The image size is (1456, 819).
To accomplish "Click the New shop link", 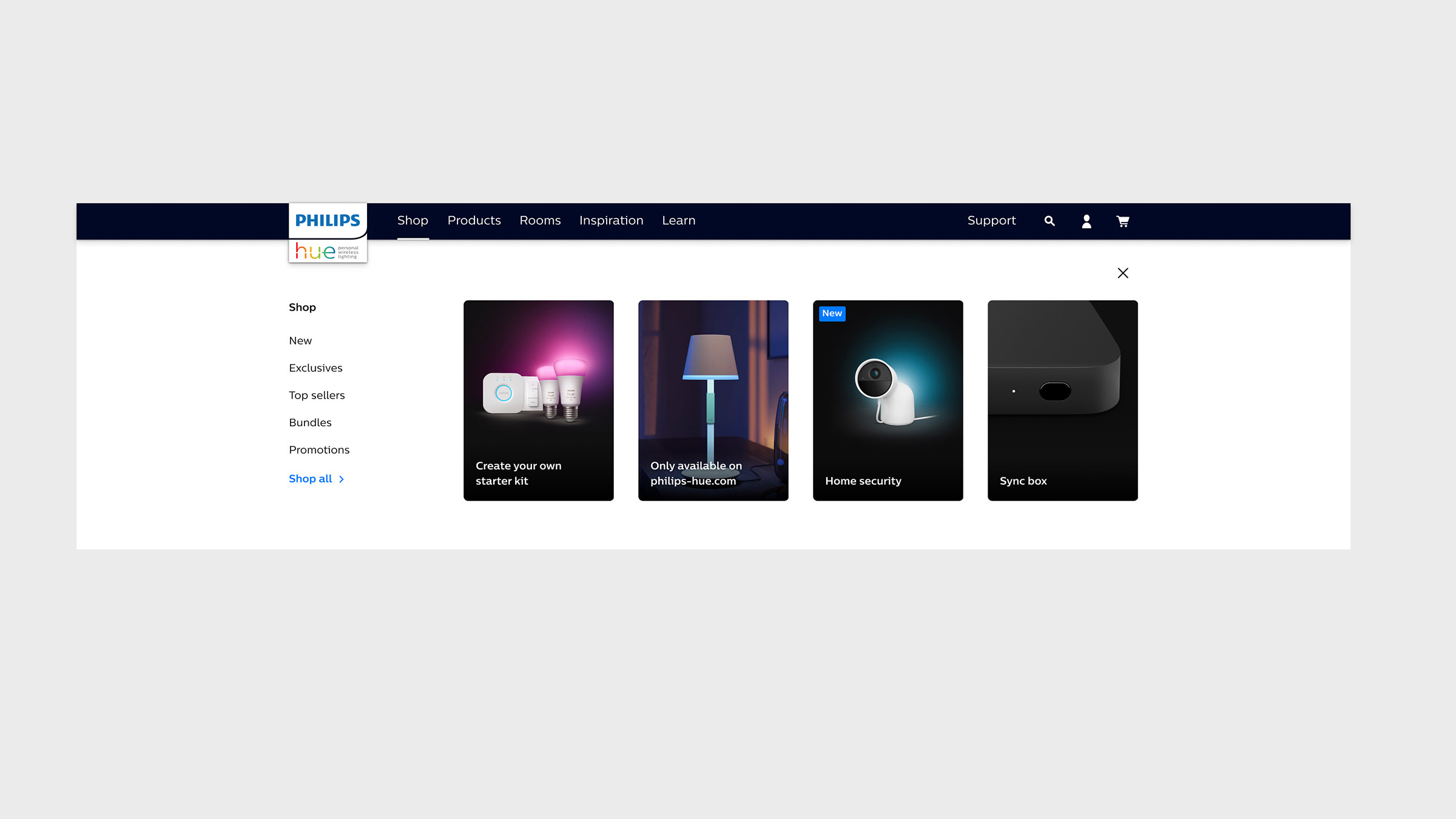I will pyautogui.click(x=300, y=340).
